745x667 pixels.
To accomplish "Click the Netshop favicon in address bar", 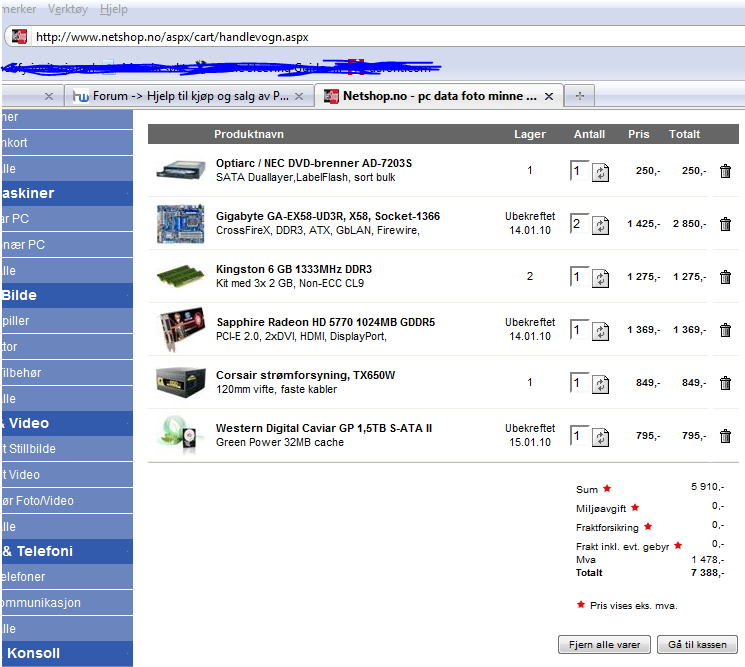I will point(19,37).
